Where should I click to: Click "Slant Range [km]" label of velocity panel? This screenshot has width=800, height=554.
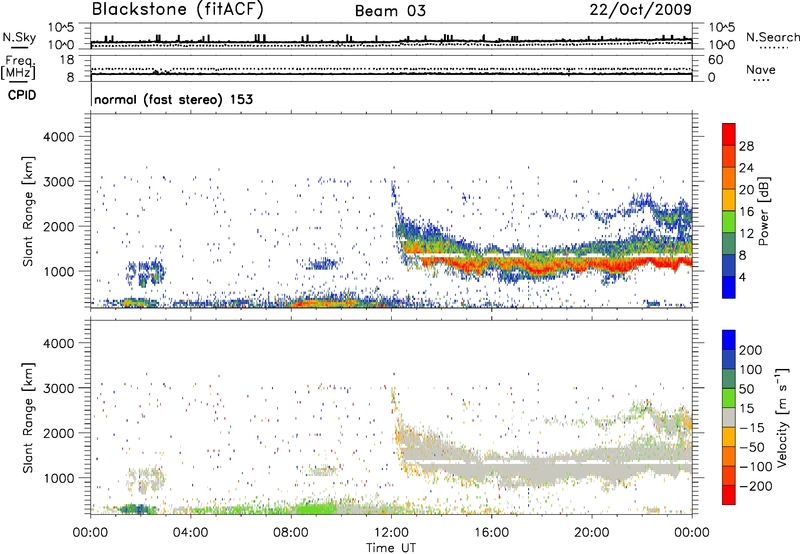28,418
